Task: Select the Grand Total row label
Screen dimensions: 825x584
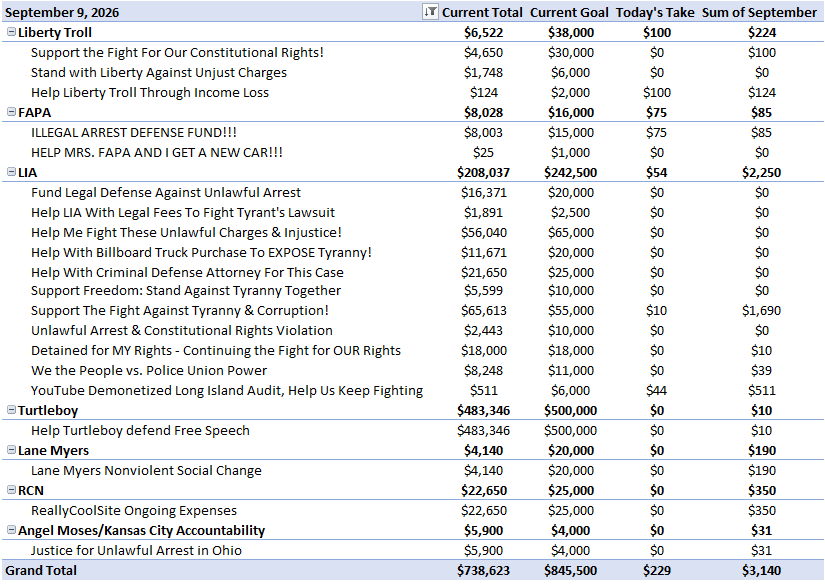Action: click(41, 570)
